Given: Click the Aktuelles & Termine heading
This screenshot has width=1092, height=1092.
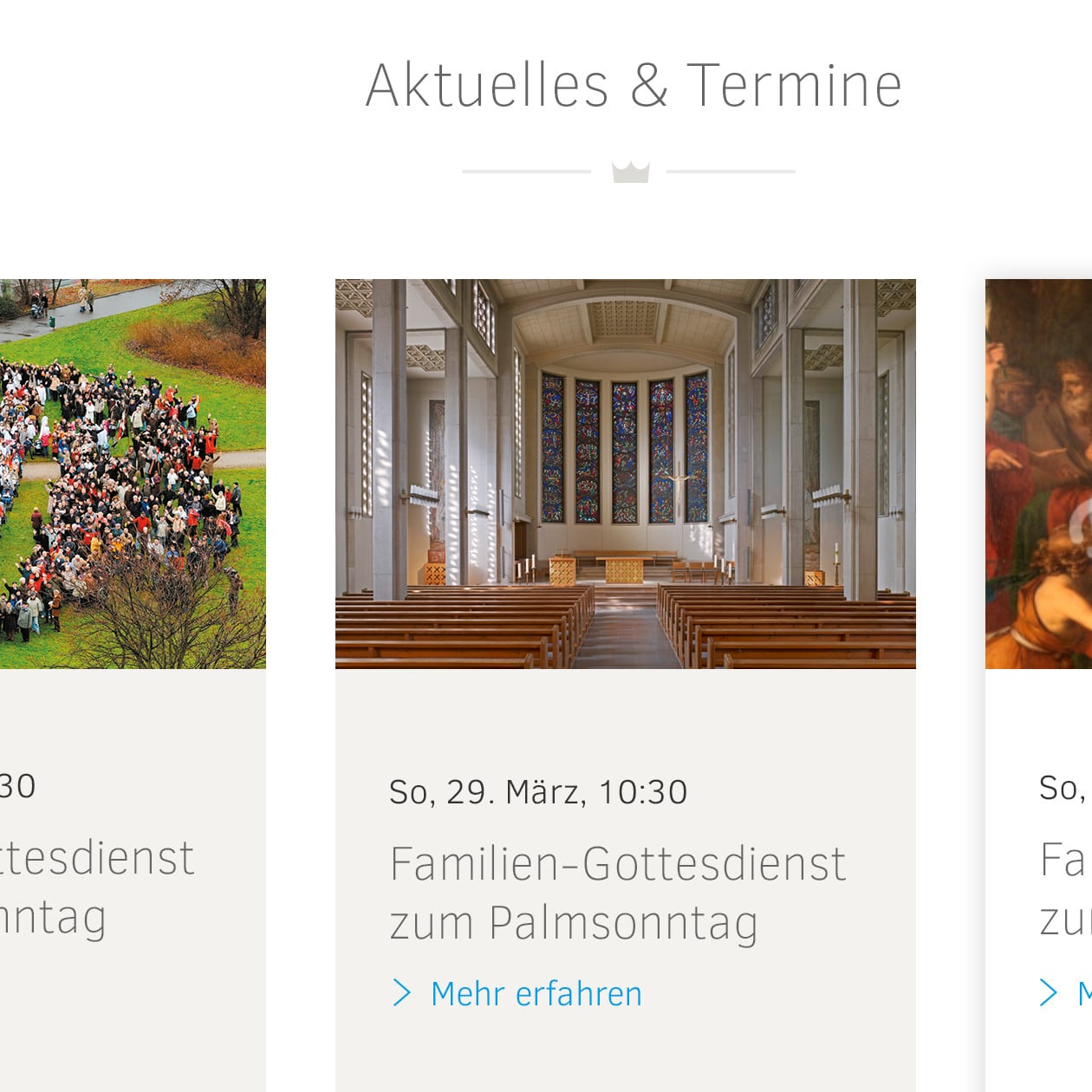Looking at the screenshot, I should click(x=634, y=86).
